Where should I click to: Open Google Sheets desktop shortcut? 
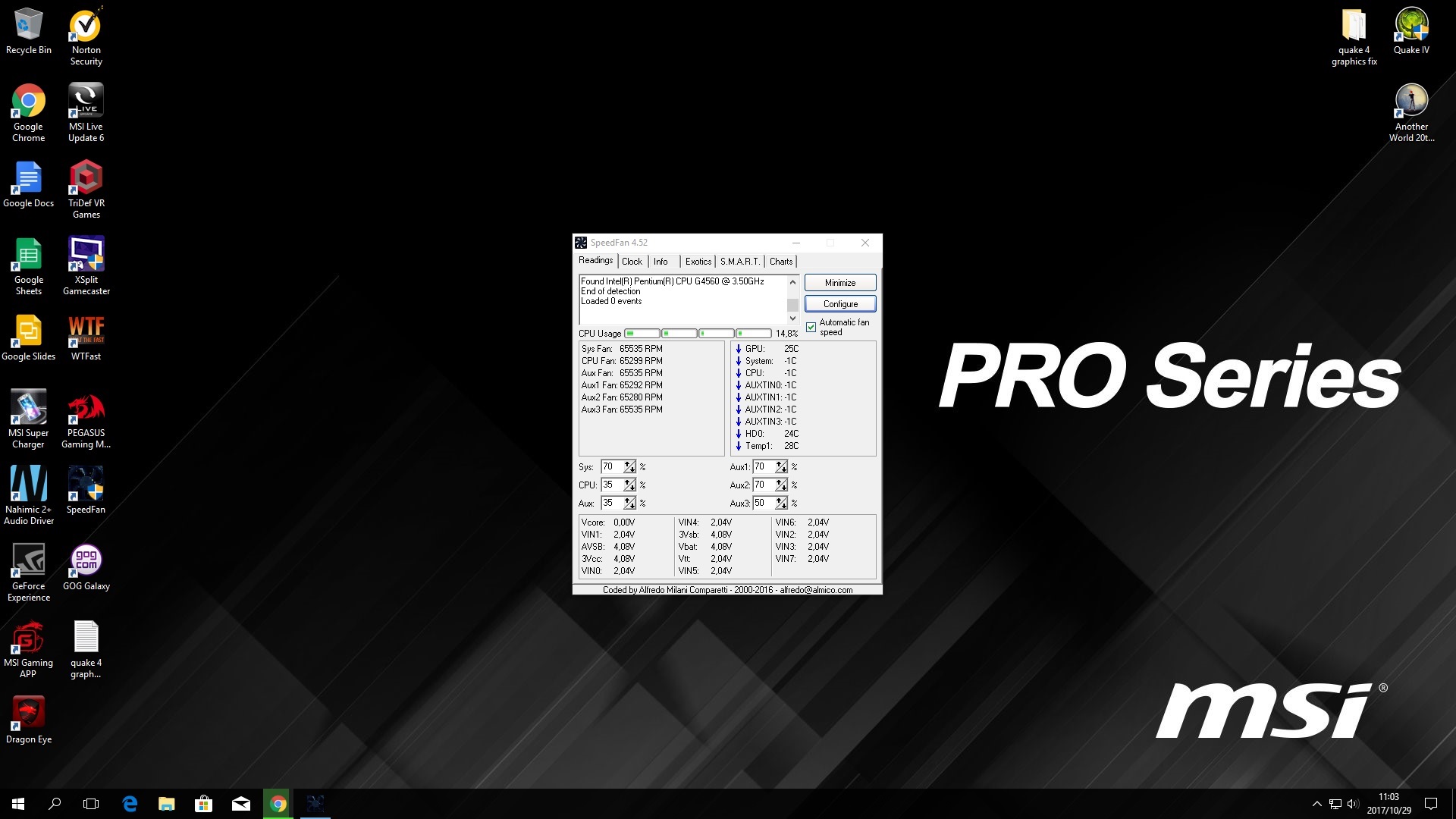point(29,265)
